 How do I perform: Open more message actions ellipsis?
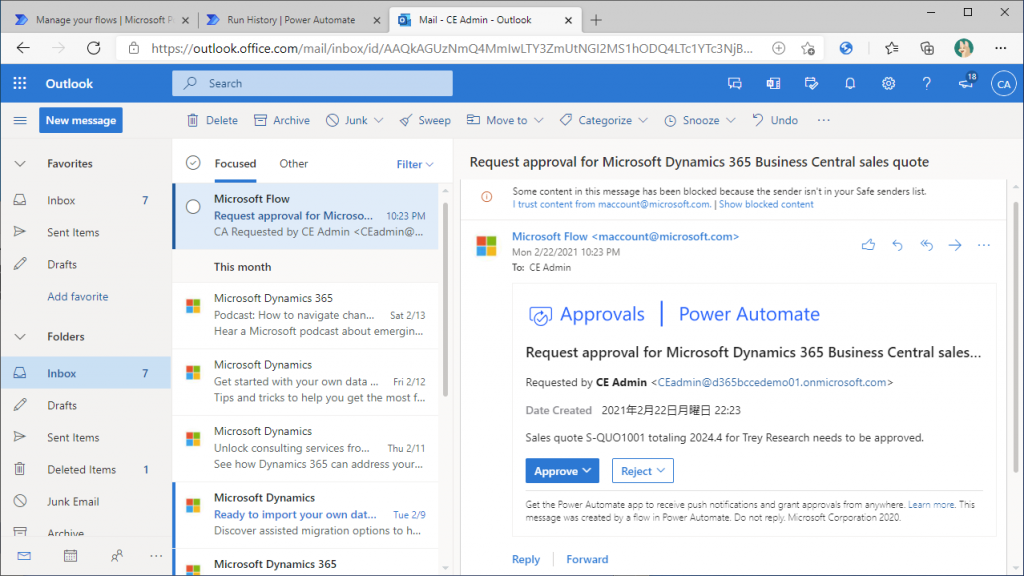point(984,245)
